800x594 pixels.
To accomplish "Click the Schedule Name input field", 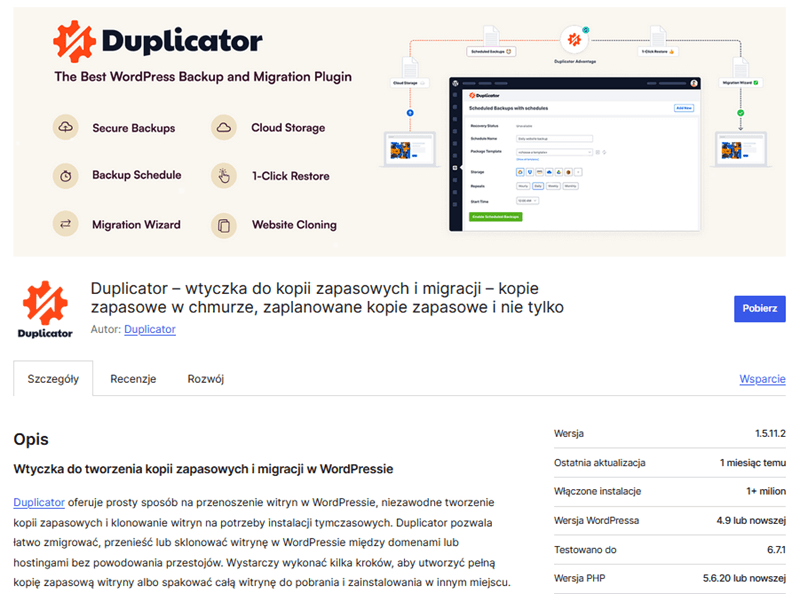I will 554,138.
